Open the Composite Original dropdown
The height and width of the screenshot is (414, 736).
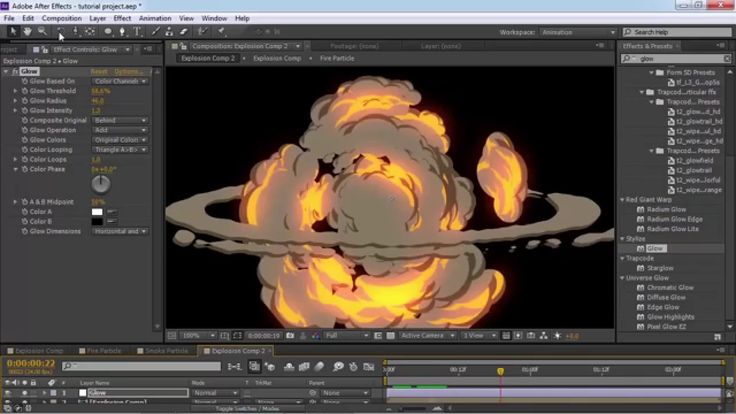(120, 120)
